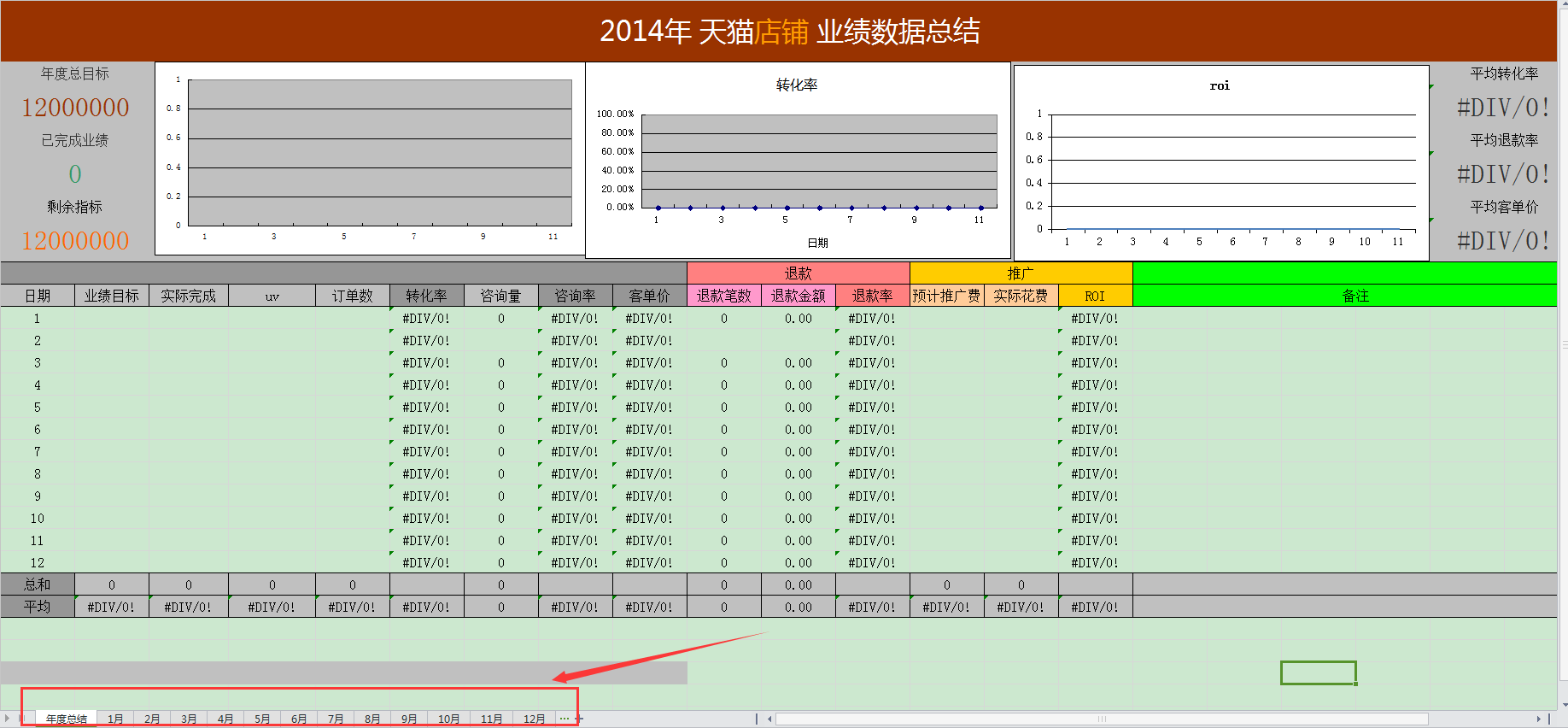Click the 平均转化率 label
This screenshot has height=728, width=1568.
coord(1504,73)
